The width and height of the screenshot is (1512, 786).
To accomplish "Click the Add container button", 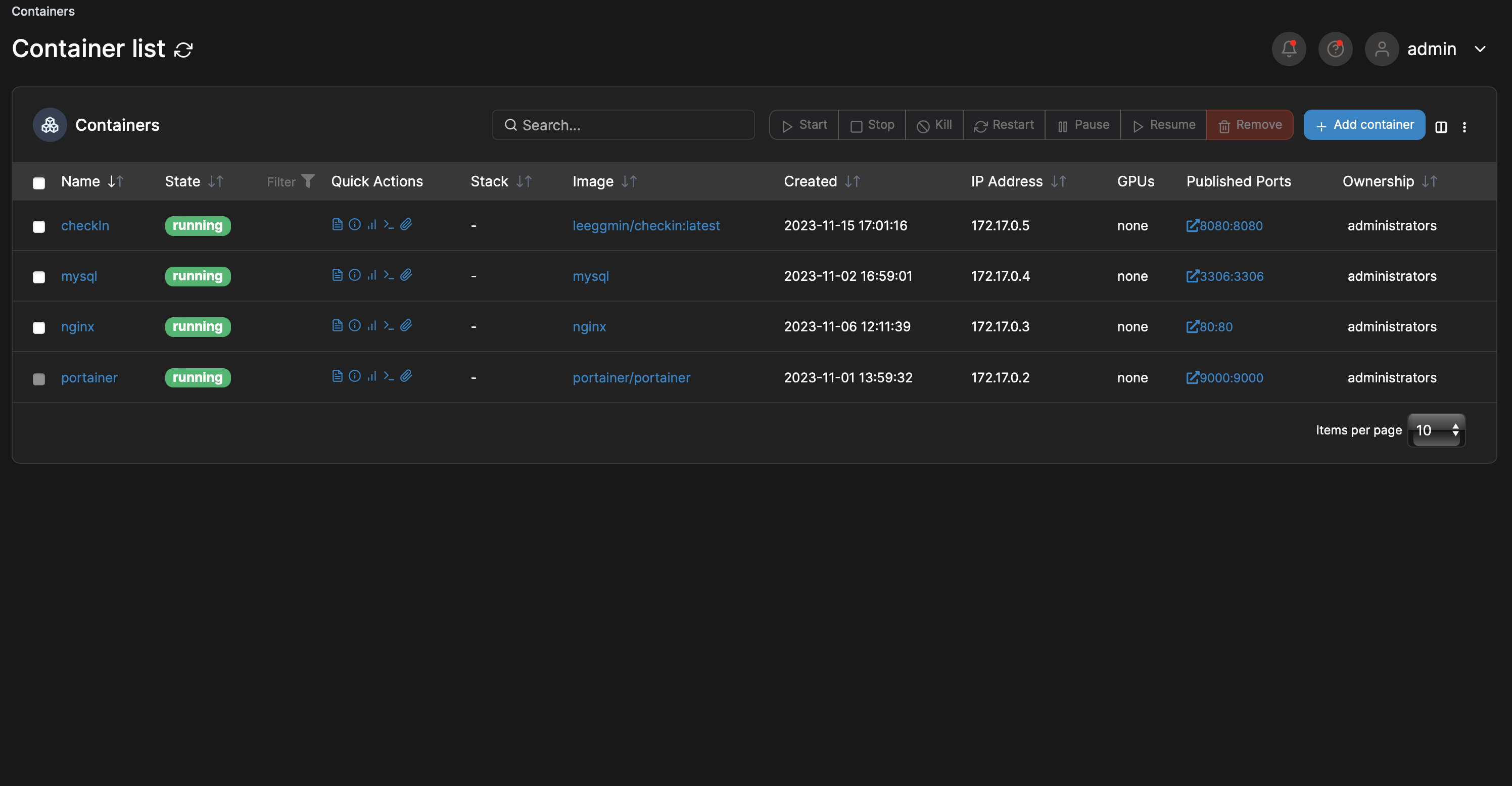I will point(1364,124).
